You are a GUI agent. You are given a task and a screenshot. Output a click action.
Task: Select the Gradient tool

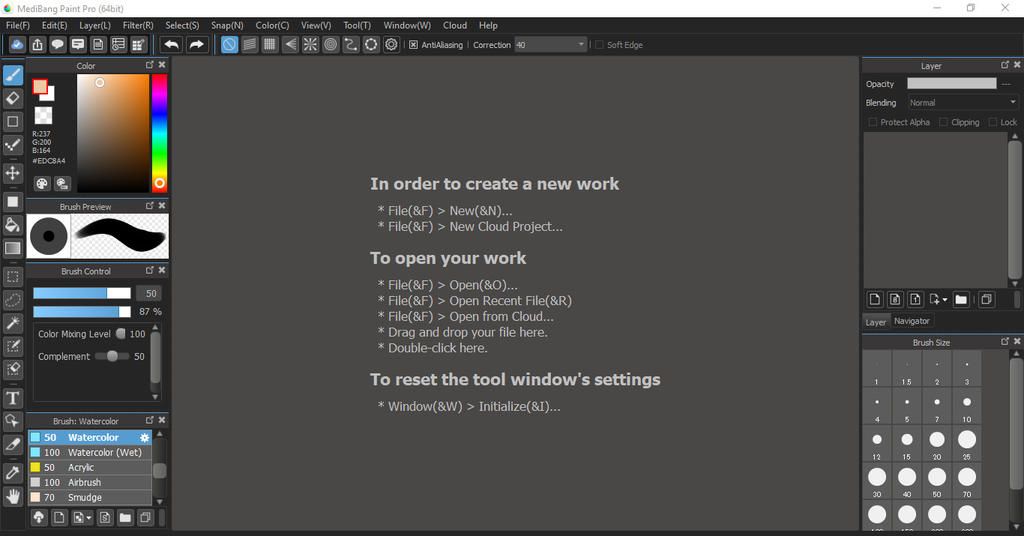pos(12,248)
